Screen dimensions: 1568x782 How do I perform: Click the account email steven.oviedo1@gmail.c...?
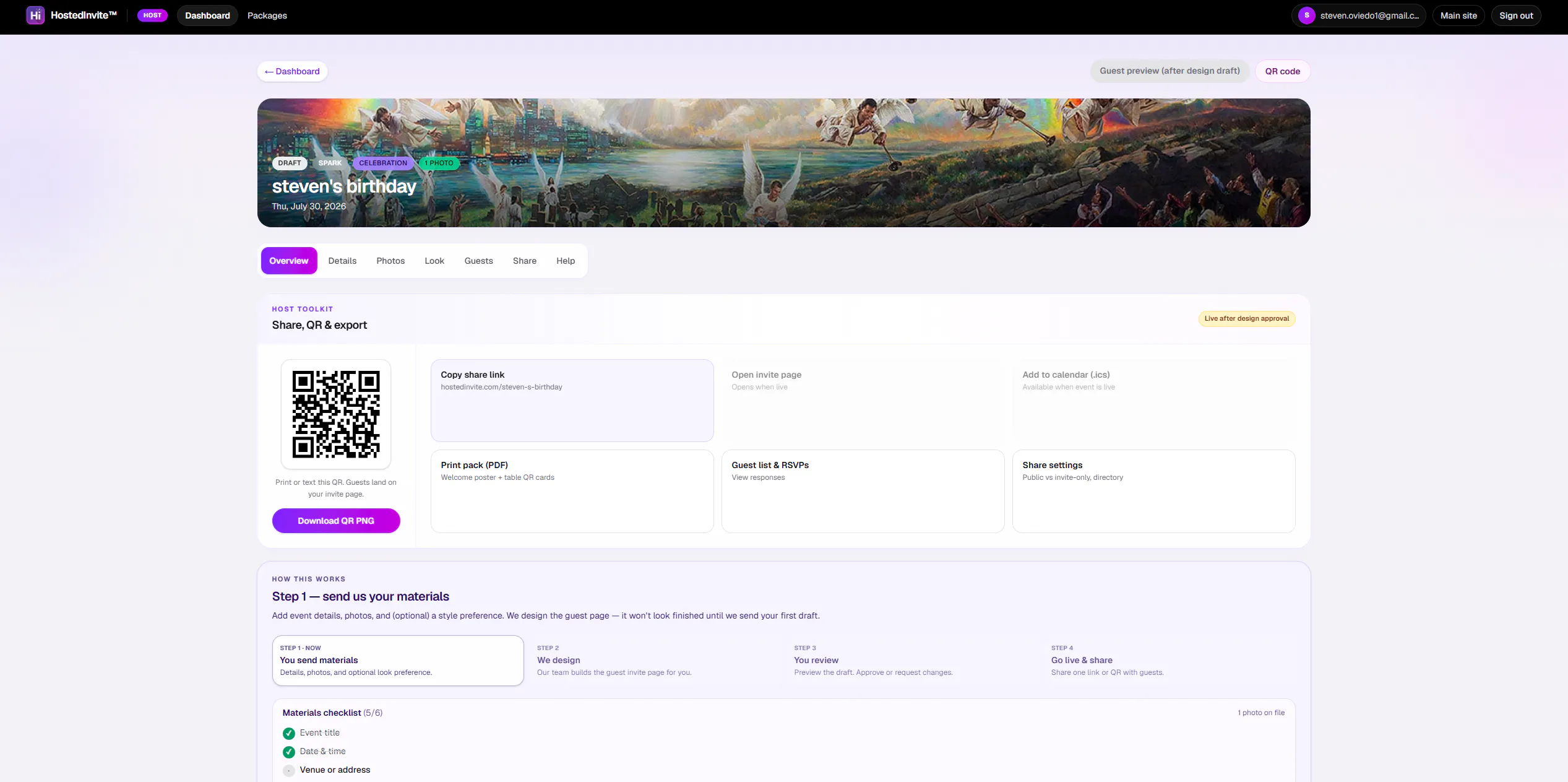1369,15
